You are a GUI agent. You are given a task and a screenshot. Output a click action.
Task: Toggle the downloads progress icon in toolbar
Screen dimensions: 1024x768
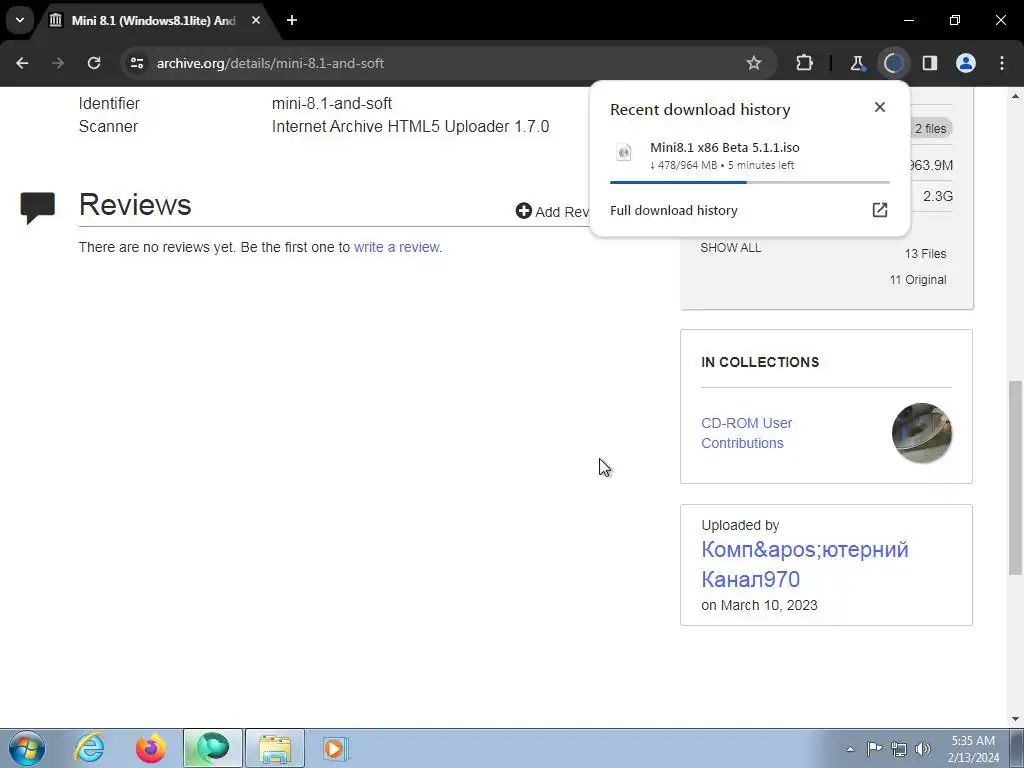[893, 63]
